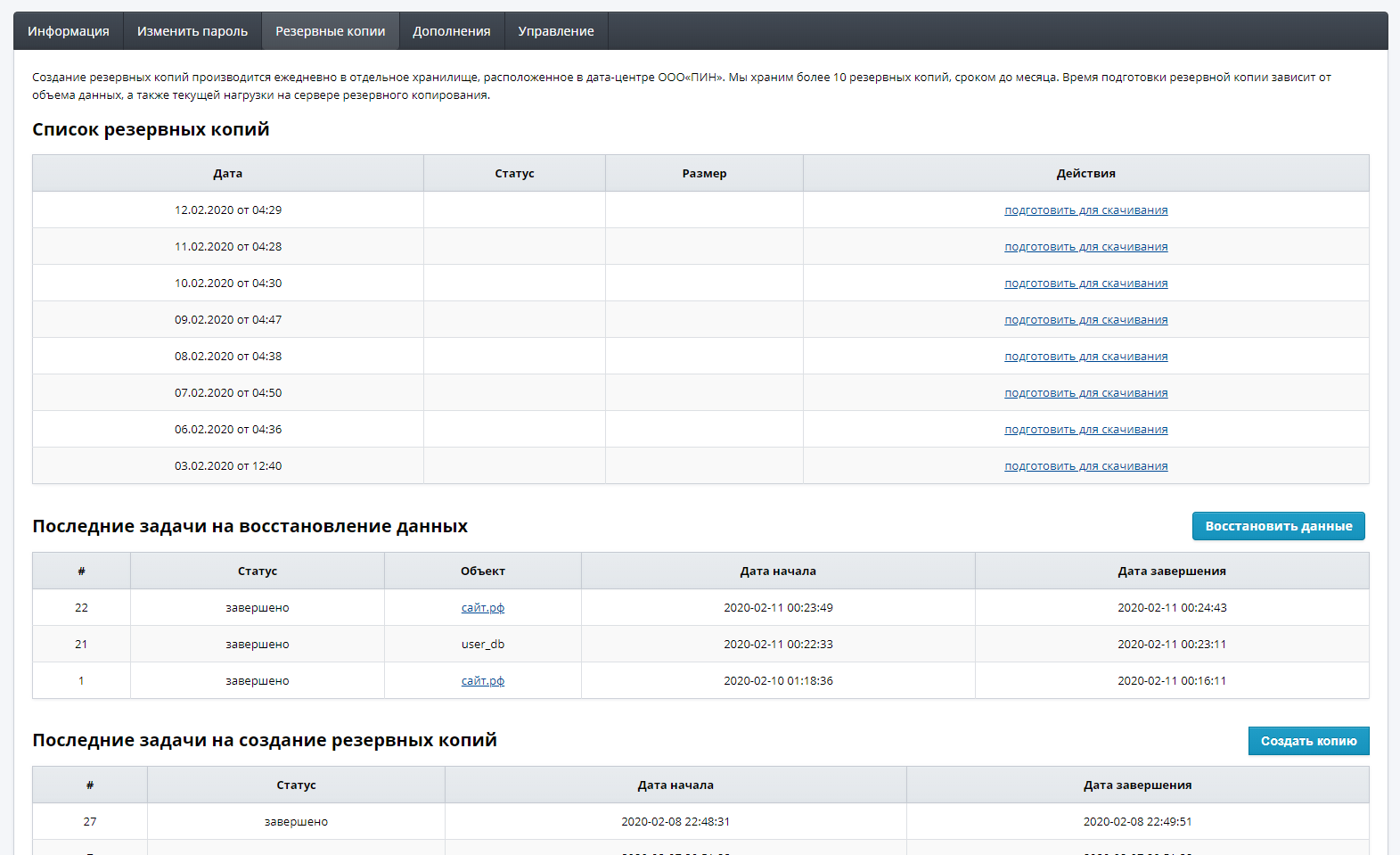Click the Статус header in backup list
1400x855 pixels.
tap(515, 174)
